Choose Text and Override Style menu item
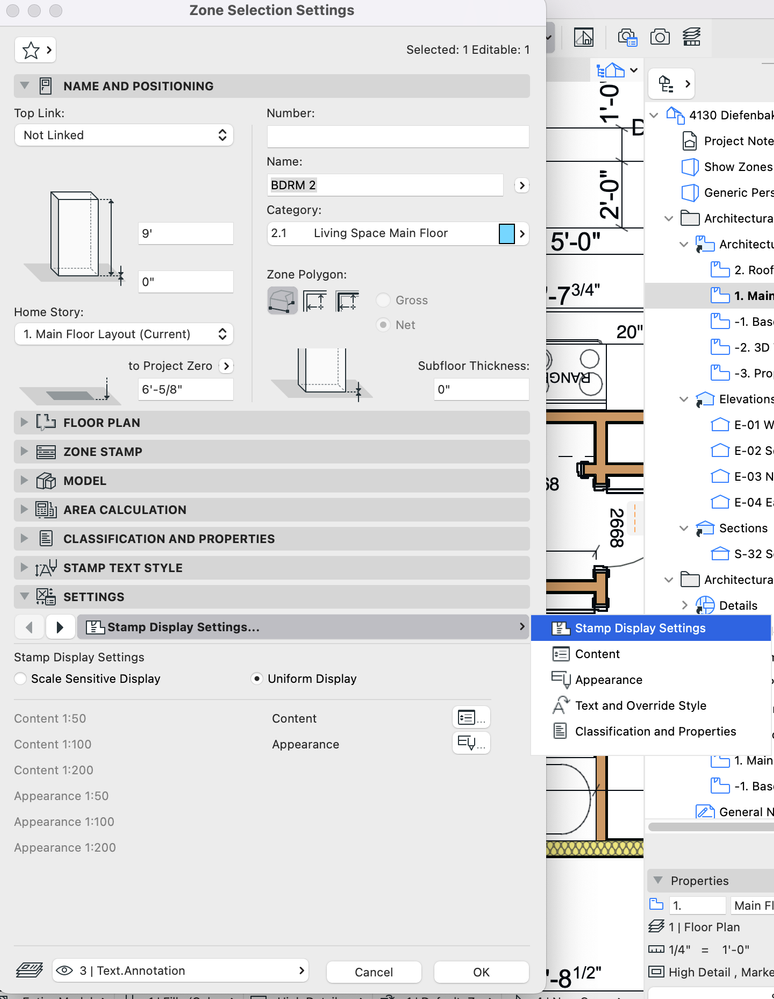 (650, 705)
